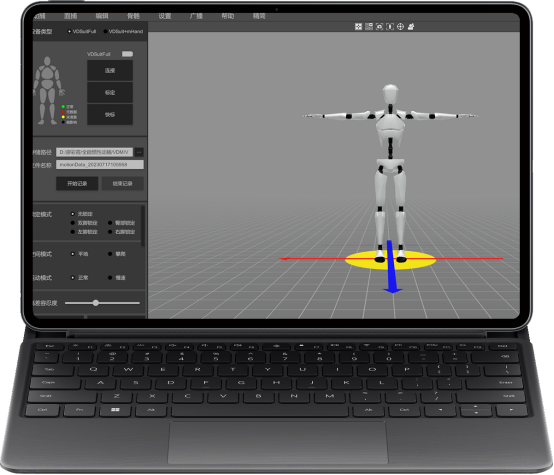554x475 pixels.
Task: Click the crosshair recenter toolbar icon
Action: pyautogui.click(x=400, y=27)
